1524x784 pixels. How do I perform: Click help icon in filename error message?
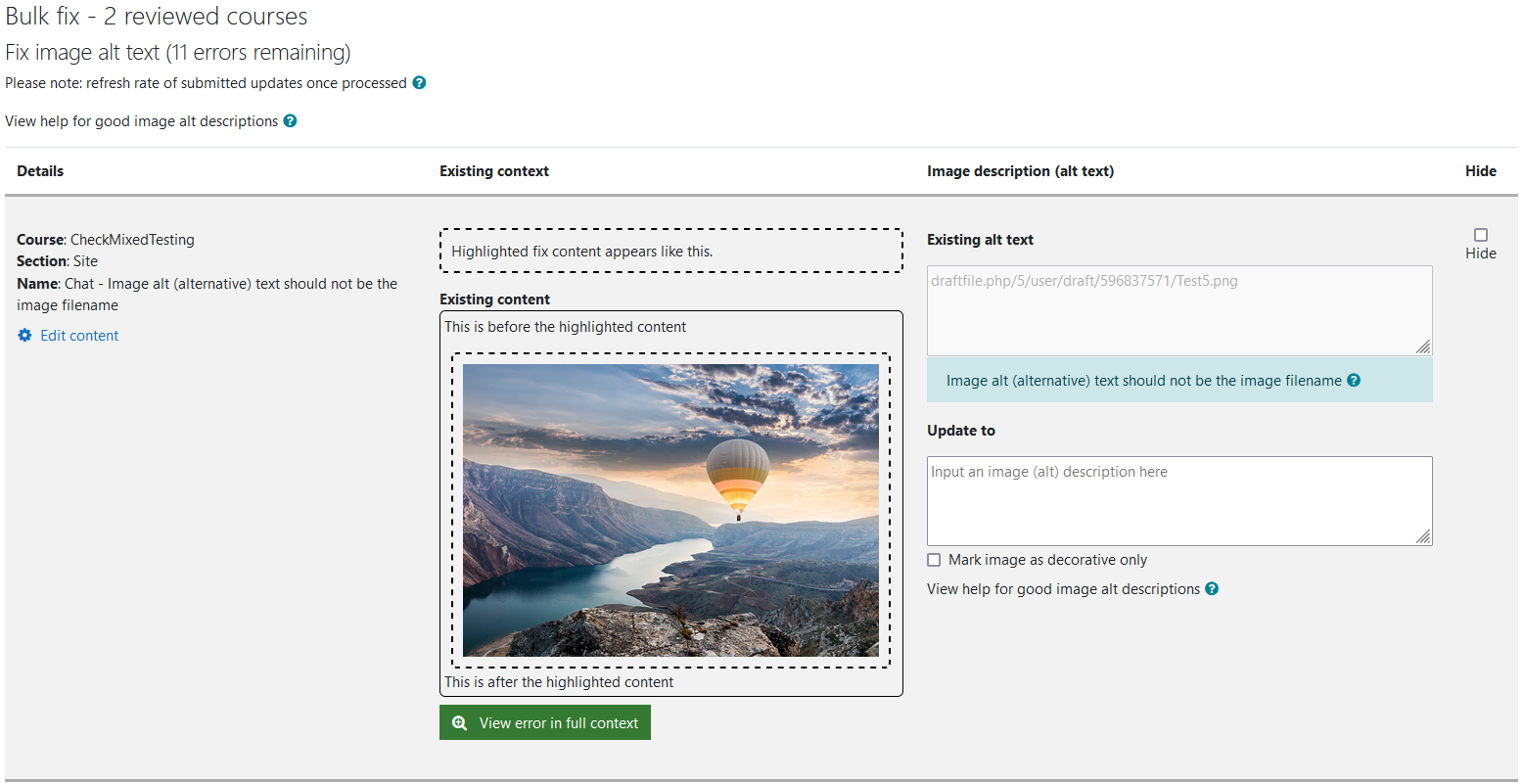(x=1354, y=381)
